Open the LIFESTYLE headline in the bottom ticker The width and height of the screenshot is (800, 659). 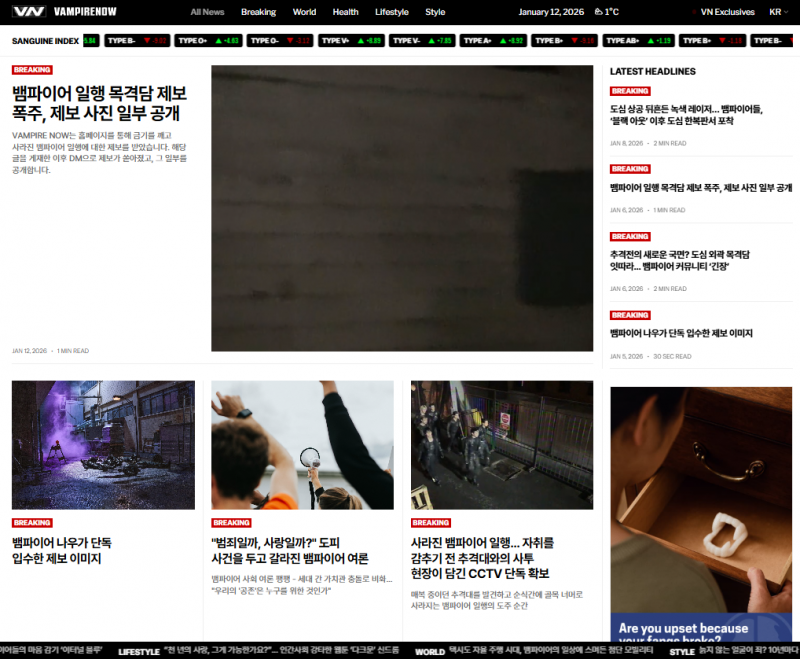259,651
